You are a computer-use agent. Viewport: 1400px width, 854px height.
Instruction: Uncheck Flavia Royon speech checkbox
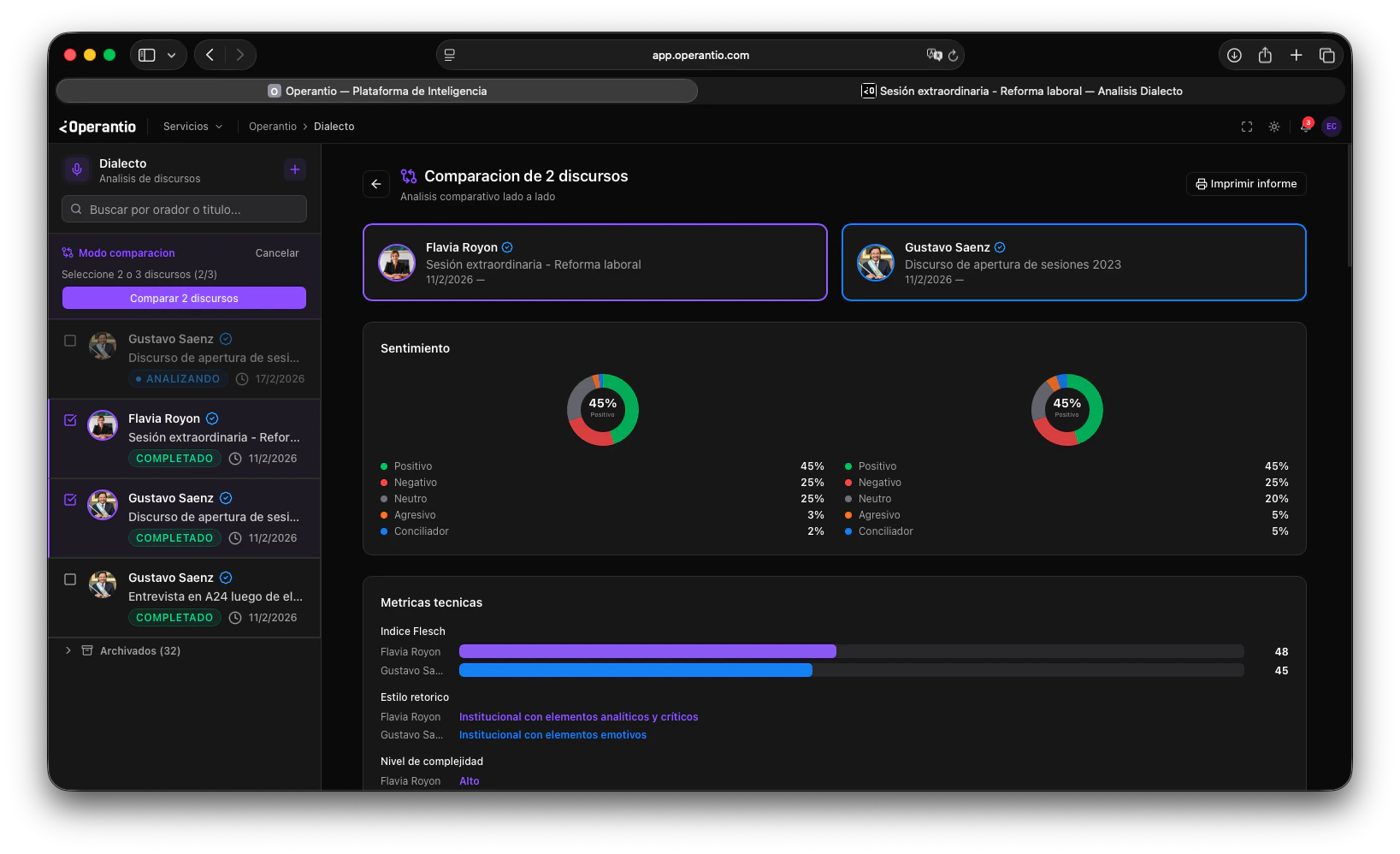tap(70, 420)
